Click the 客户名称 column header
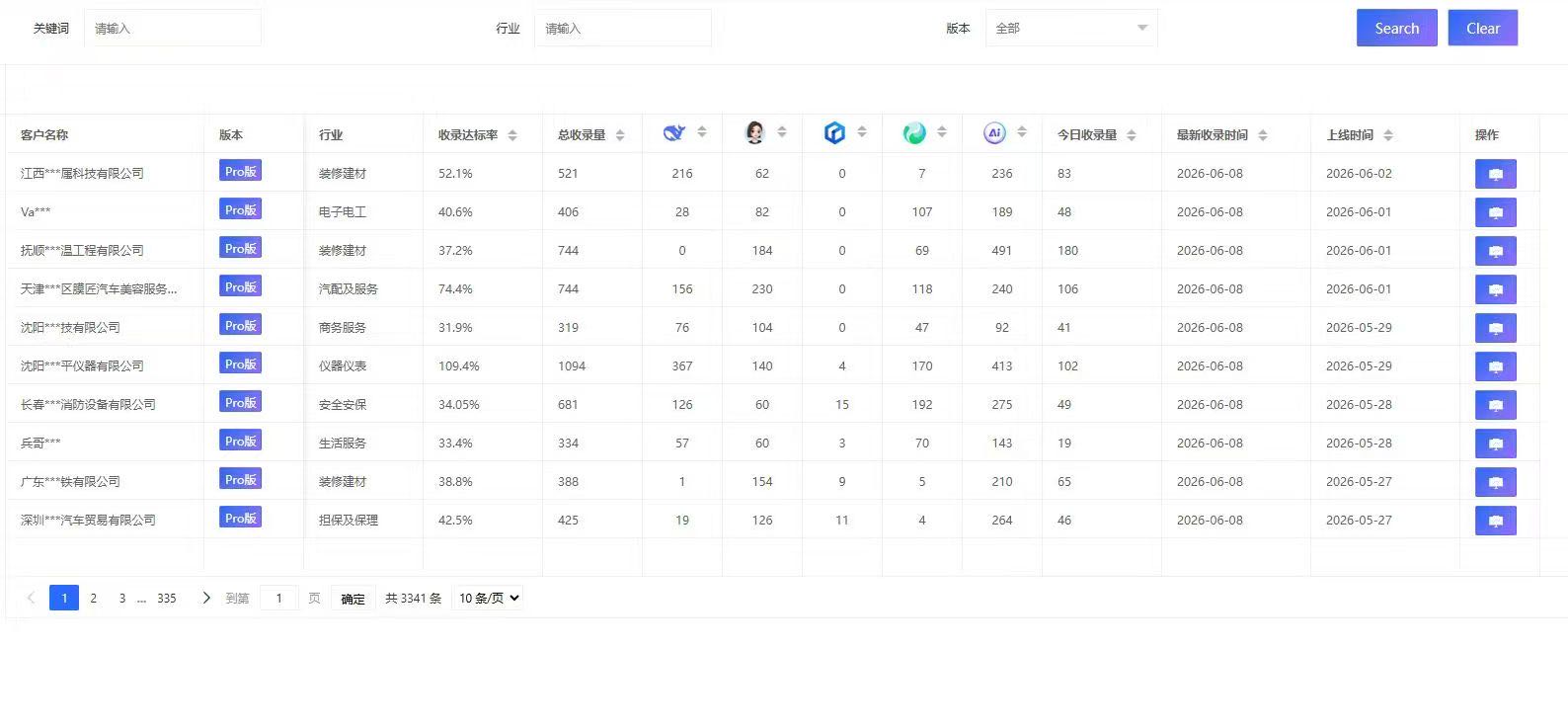Viewport: 1568px width, 727px height. pyautogui.click(x=44, y=135)
